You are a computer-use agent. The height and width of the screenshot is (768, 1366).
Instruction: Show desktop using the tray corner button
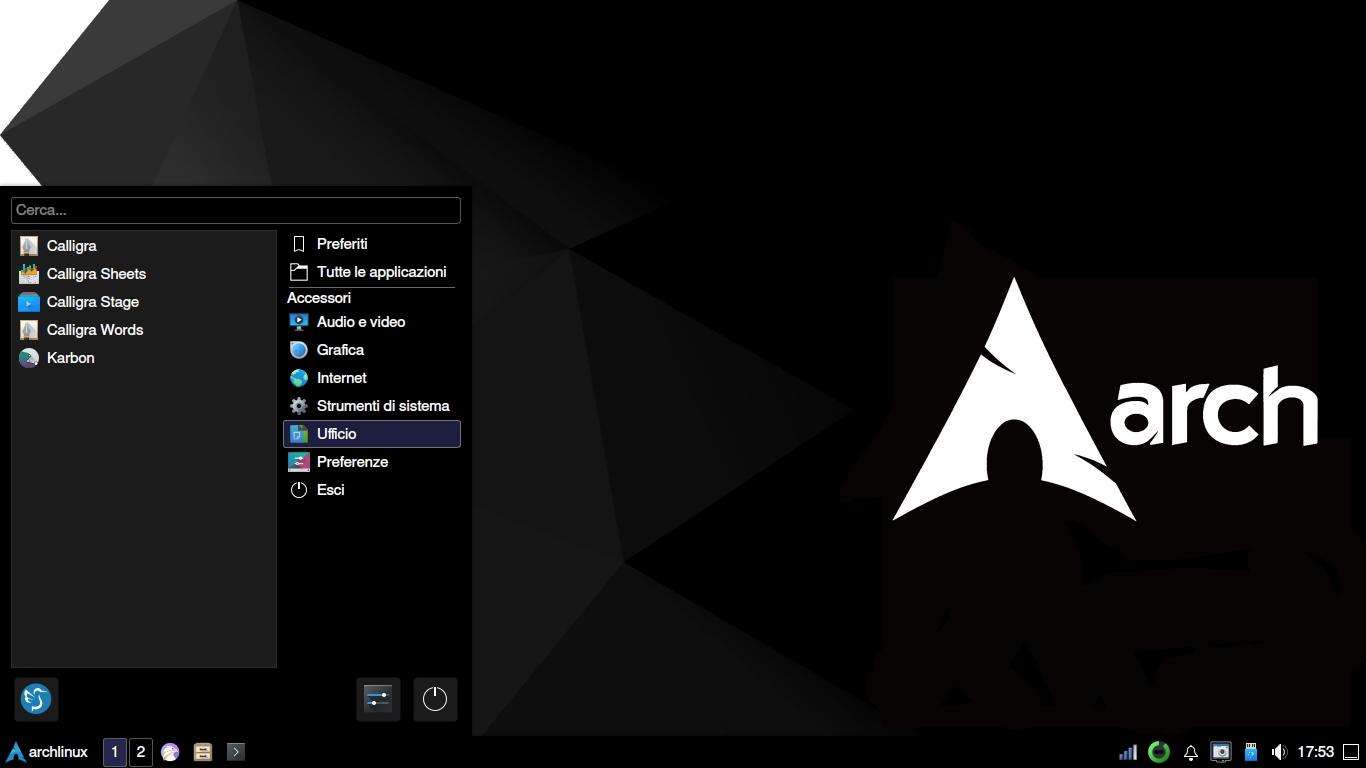1351,752
